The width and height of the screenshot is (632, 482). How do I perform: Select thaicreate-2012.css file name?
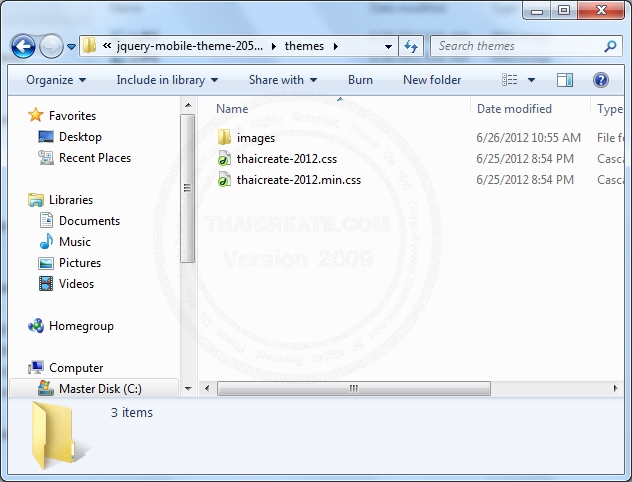click(x=287, y=159)
